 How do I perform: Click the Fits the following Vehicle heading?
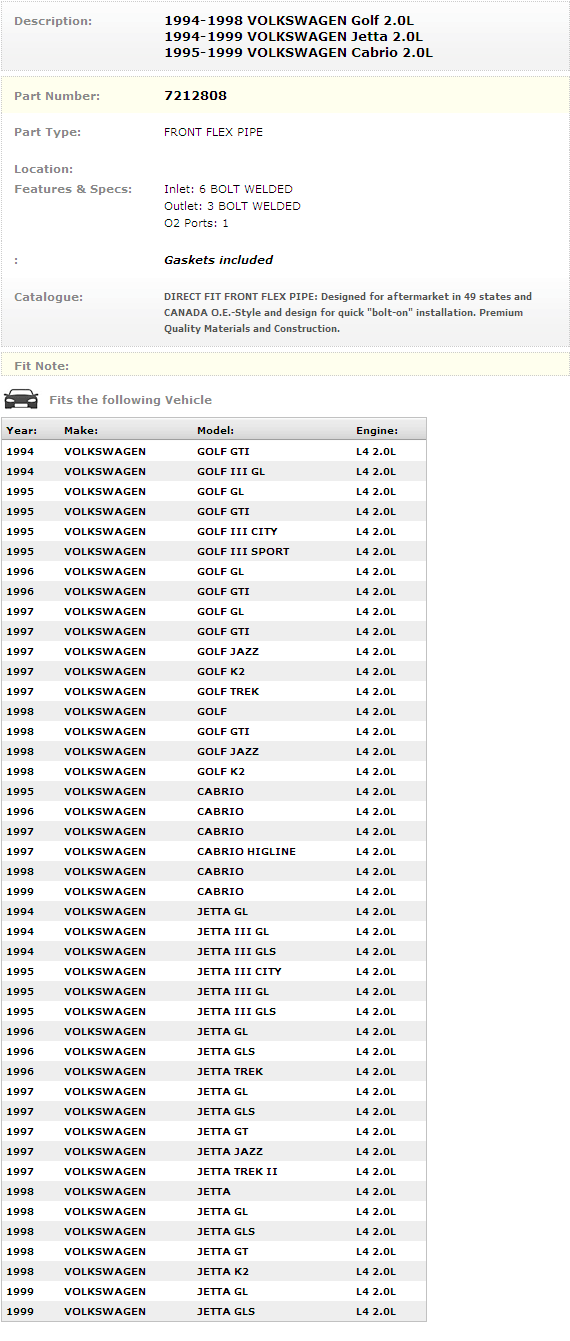(130, 400)
